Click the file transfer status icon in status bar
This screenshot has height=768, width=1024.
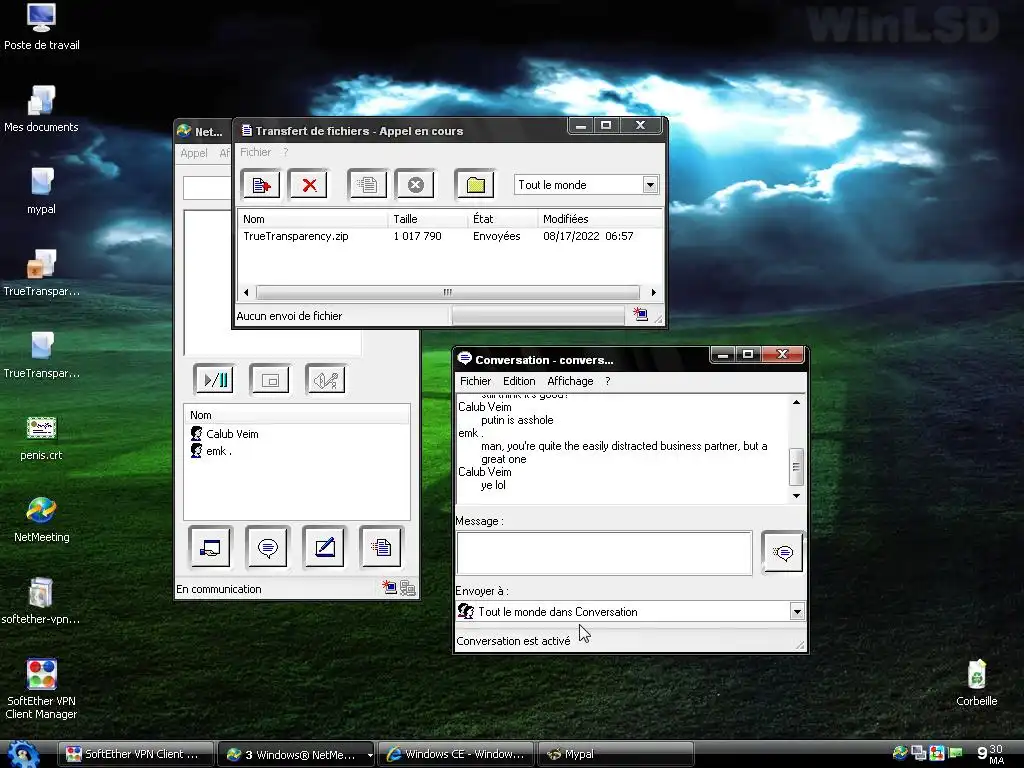click(x=641, y=315)
